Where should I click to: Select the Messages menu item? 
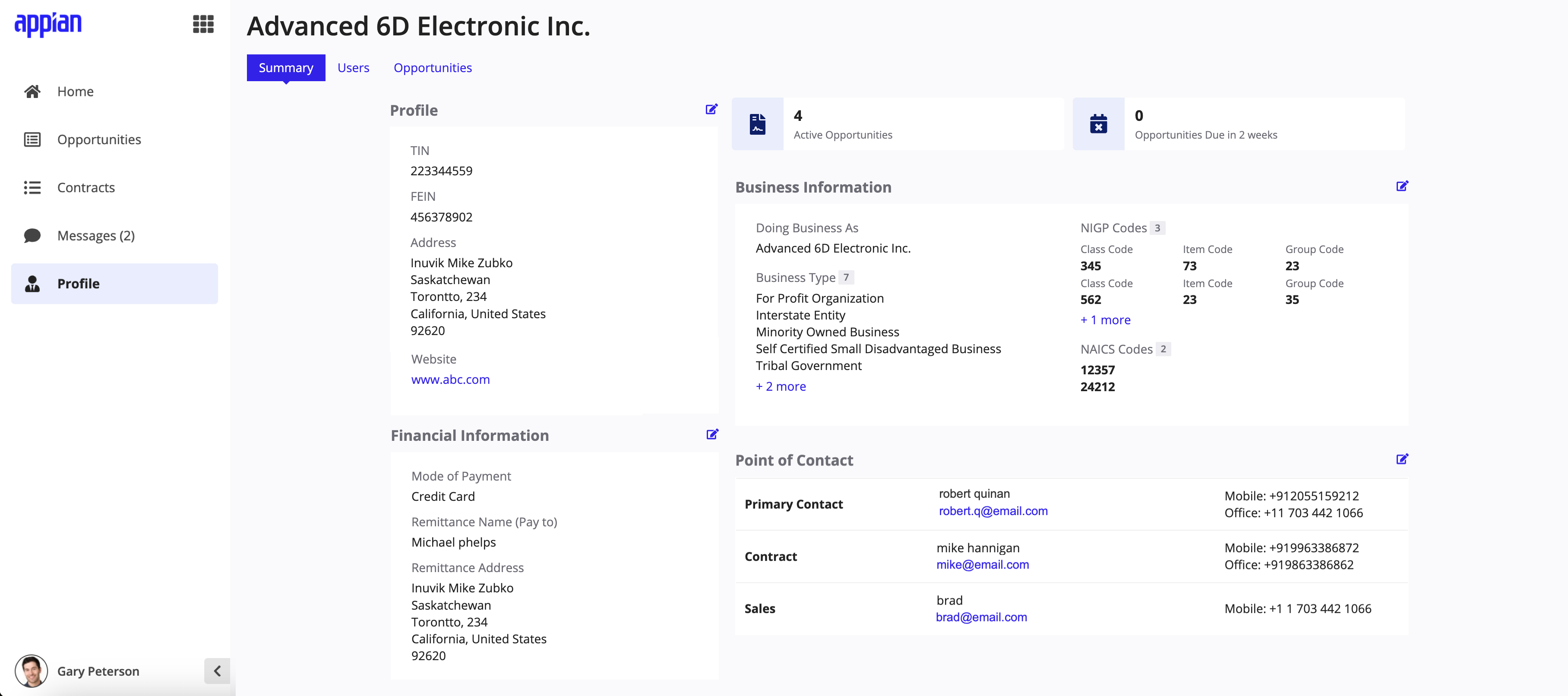96,235
